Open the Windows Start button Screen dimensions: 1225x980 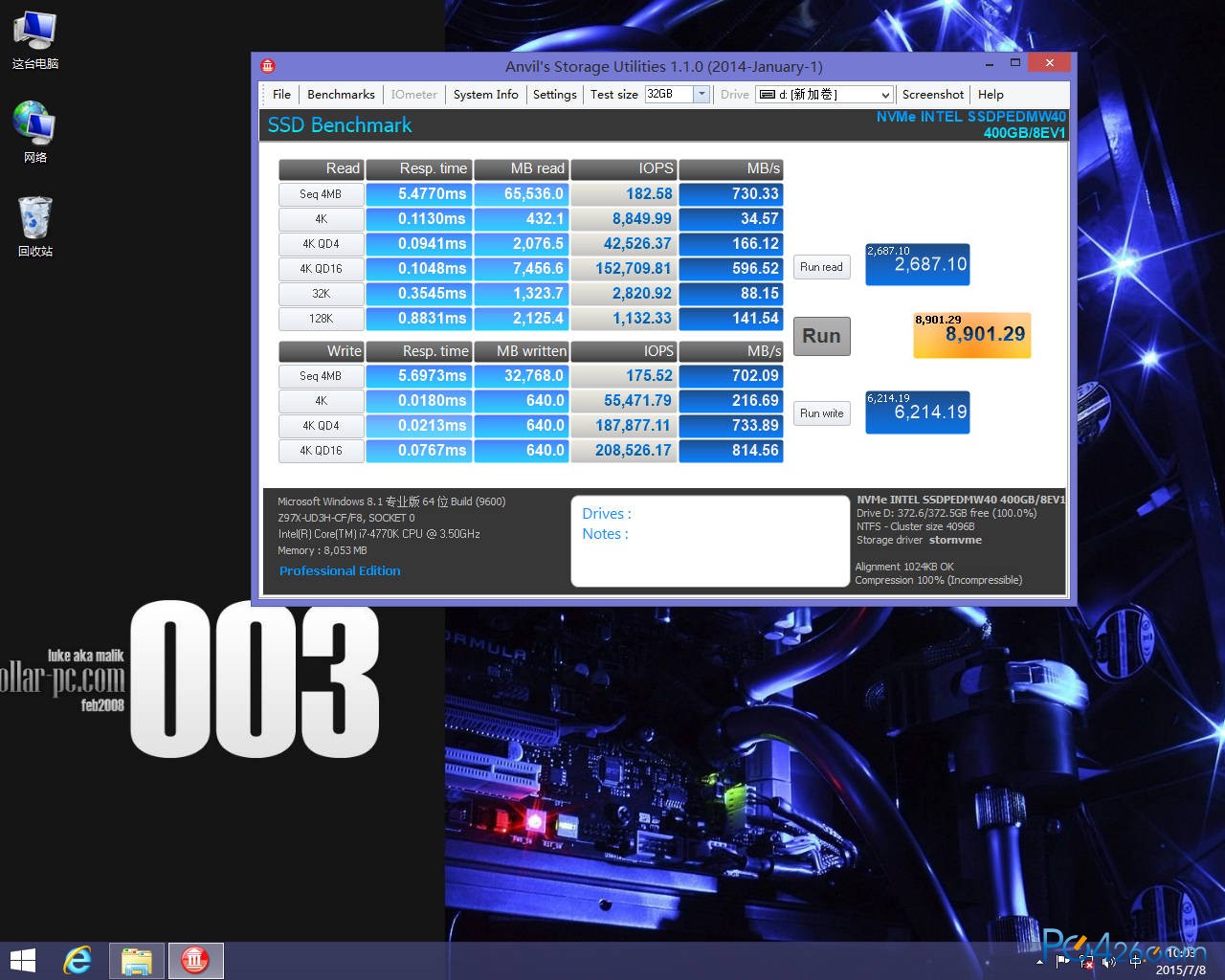[x=22, y=961]
